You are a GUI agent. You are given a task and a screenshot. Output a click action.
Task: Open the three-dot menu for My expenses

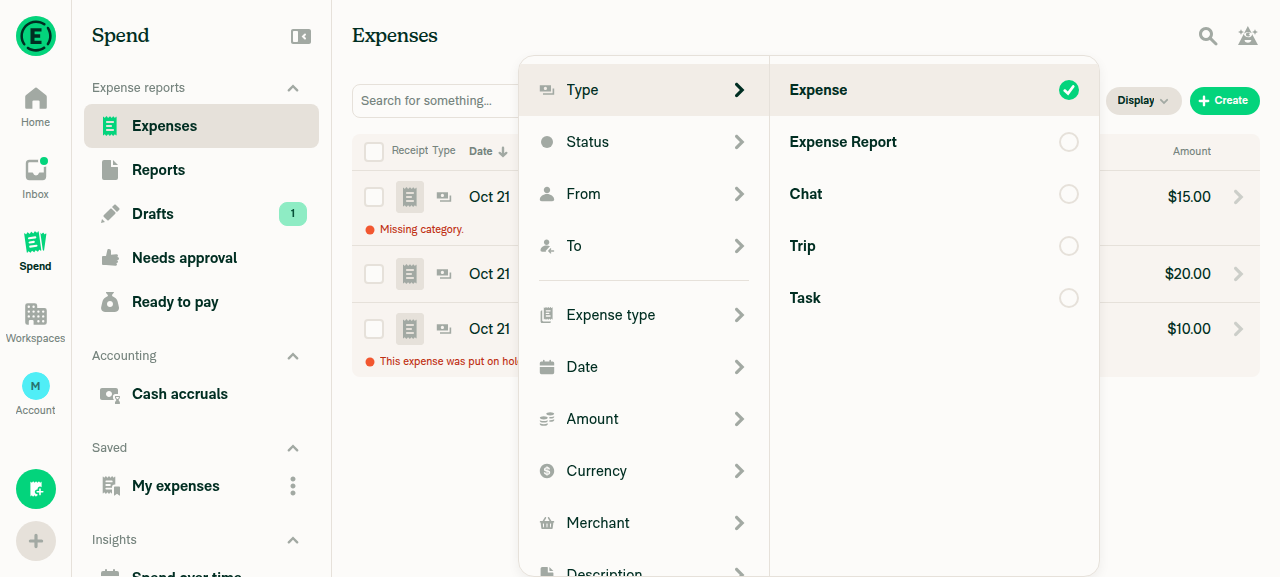(293, 486)
